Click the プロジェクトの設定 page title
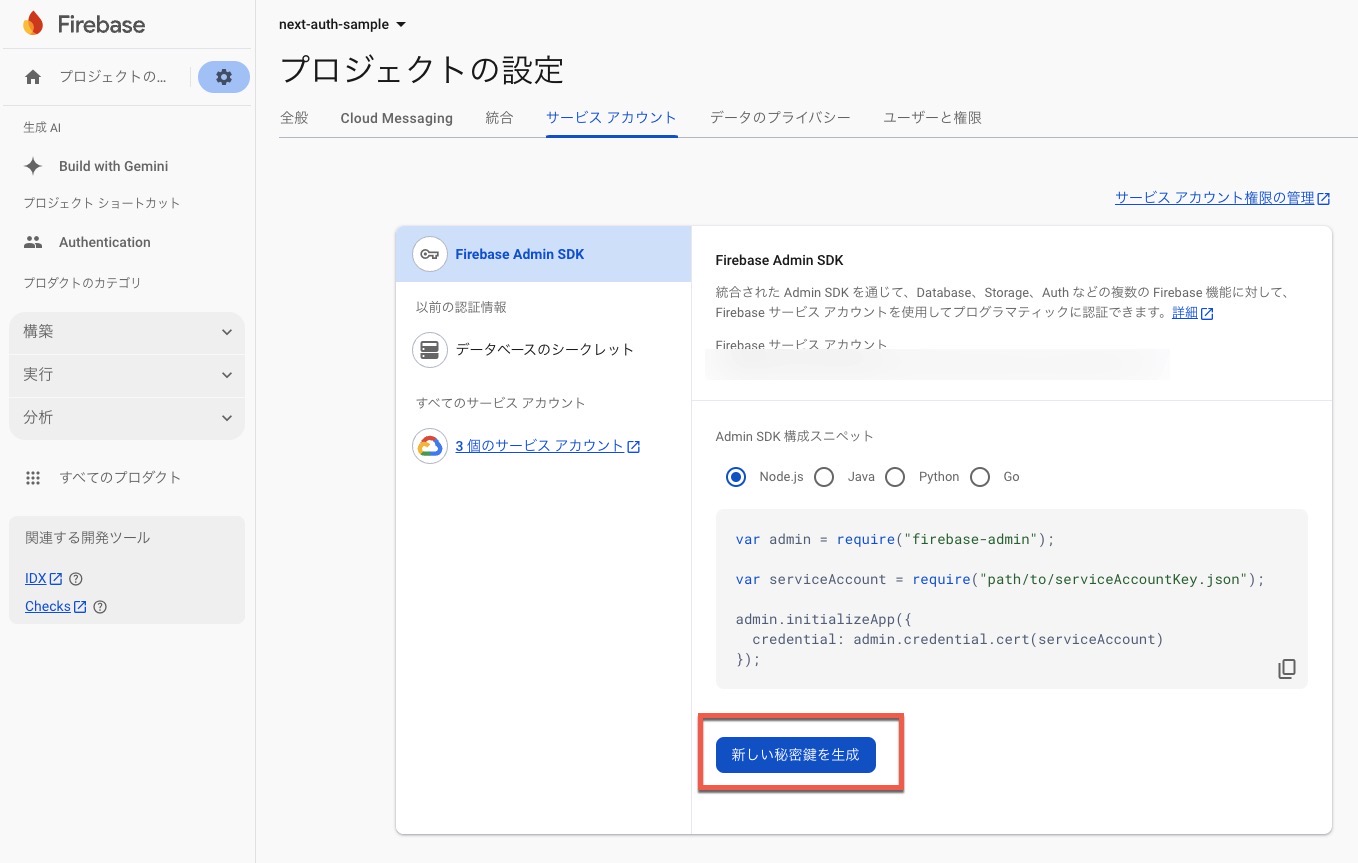Viewport: 1358px width, 863px height. pyautogui.click(x=422, y=70)
